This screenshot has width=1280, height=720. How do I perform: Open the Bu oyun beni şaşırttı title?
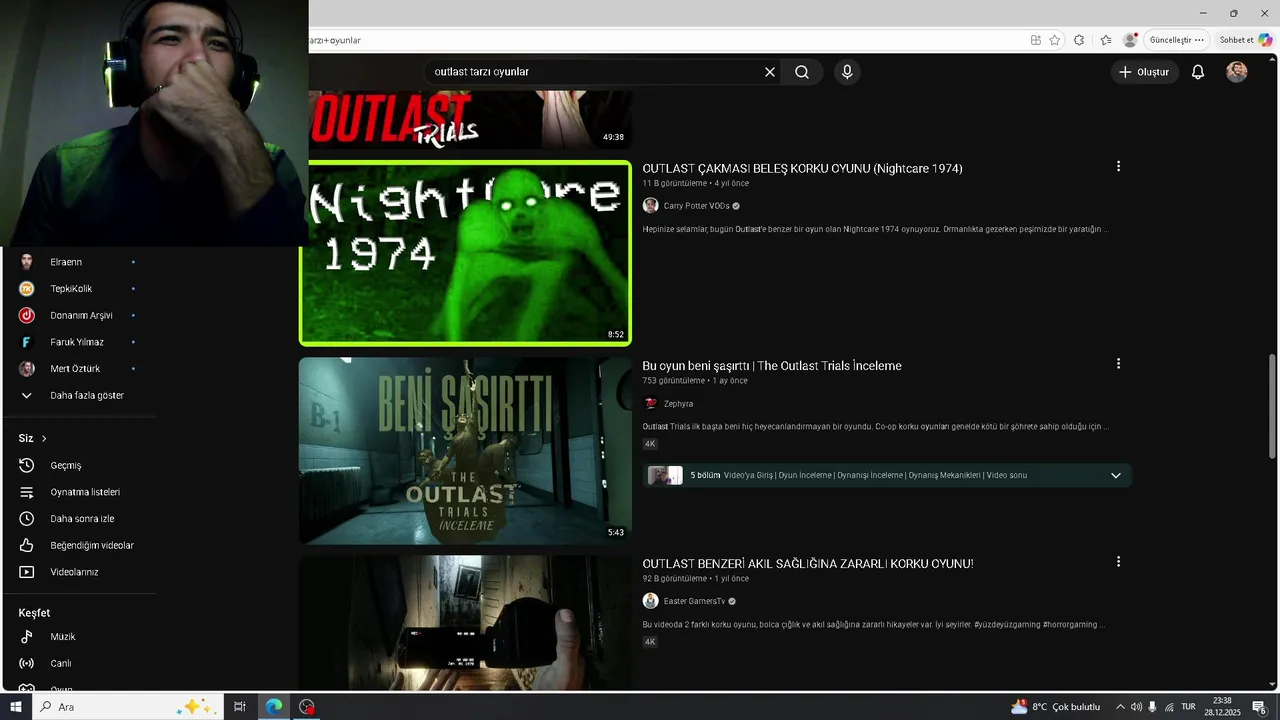click(772, 366)
